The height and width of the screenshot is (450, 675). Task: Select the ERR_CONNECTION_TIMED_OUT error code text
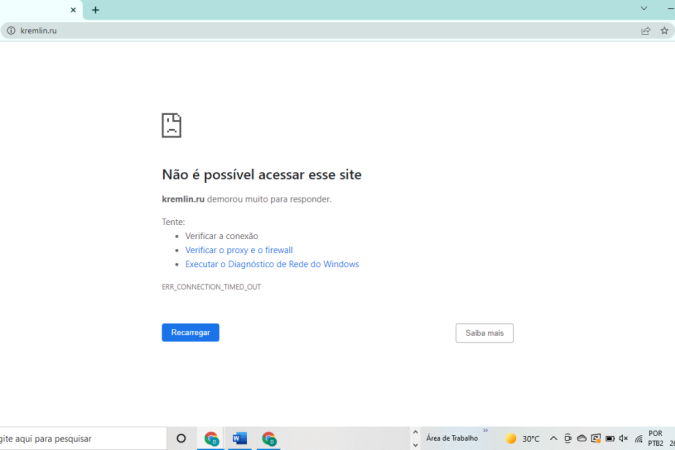click(x=211, y=287)
